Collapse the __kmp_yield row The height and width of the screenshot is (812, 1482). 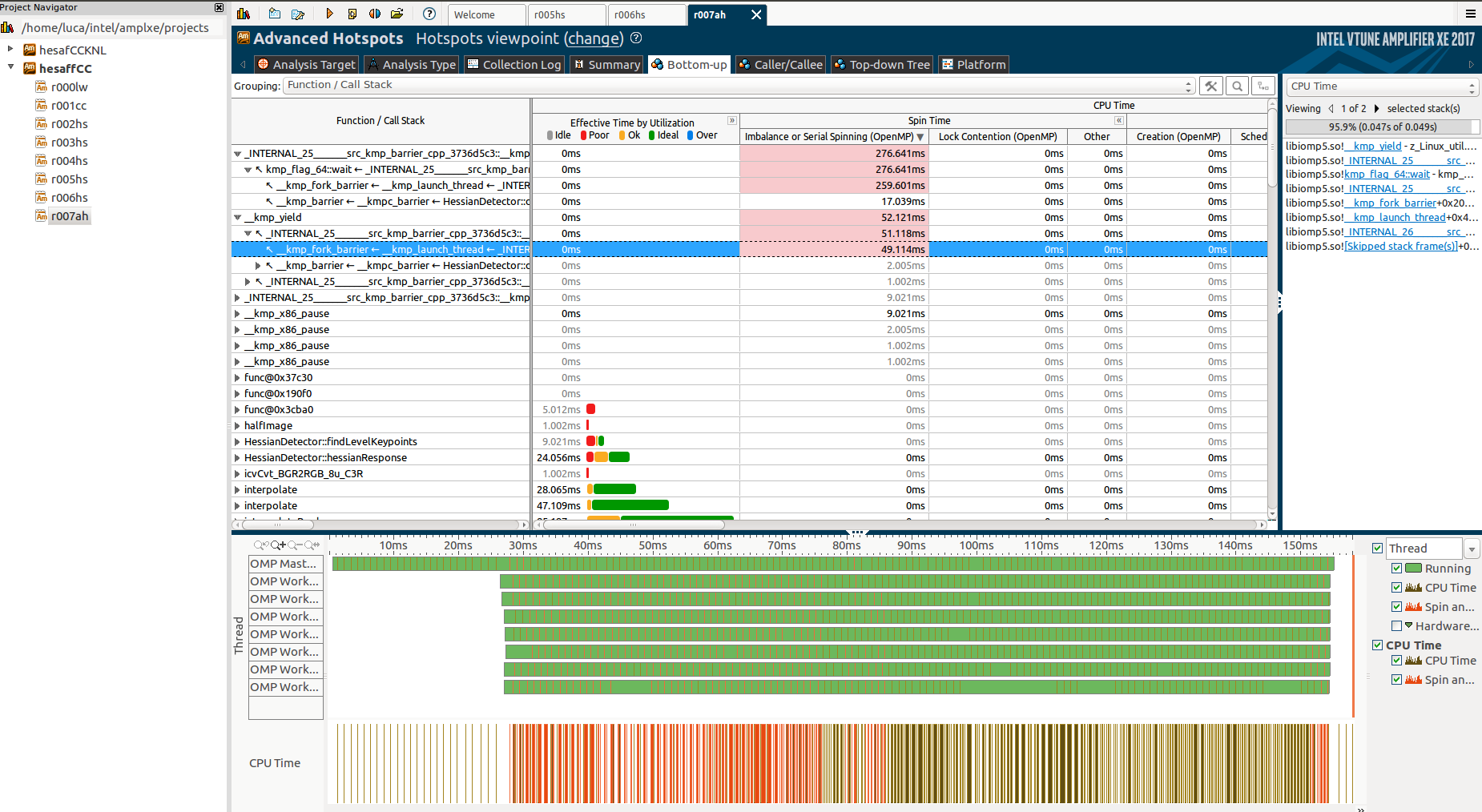(237, 218)
